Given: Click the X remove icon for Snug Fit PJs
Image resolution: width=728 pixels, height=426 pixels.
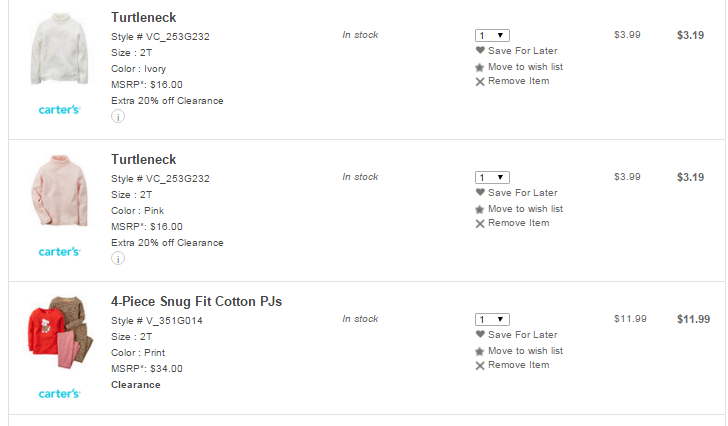Looking at the screenshot, I should coord(480,366).
